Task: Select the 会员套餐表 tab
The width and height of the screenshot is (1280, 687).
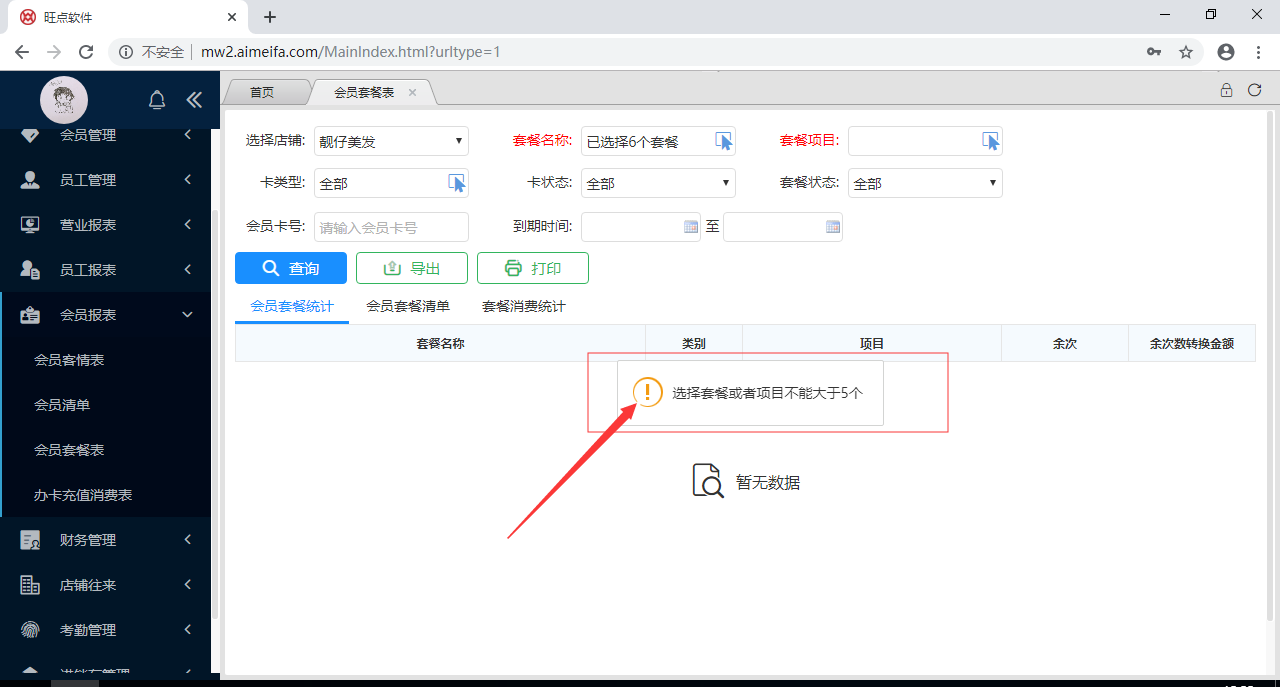Action: pos(364,92)
